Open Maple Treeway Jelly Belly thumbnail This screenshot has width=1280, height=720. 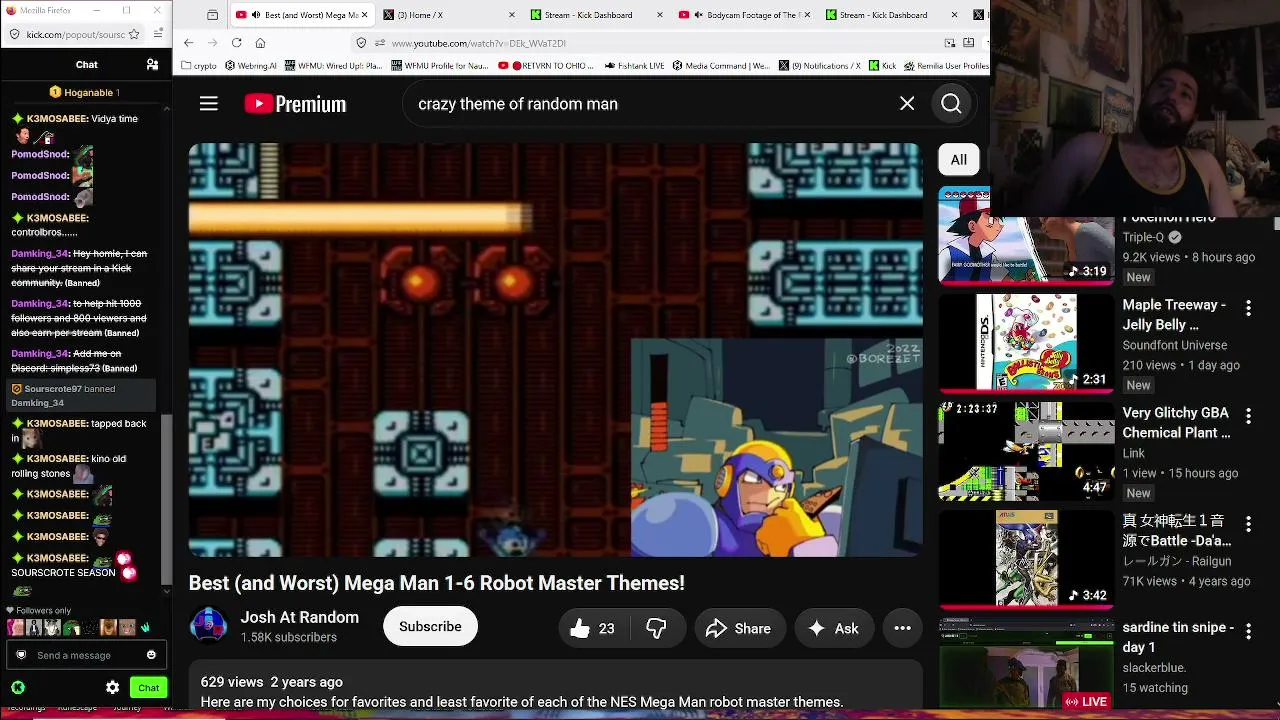coord(1026,342)
